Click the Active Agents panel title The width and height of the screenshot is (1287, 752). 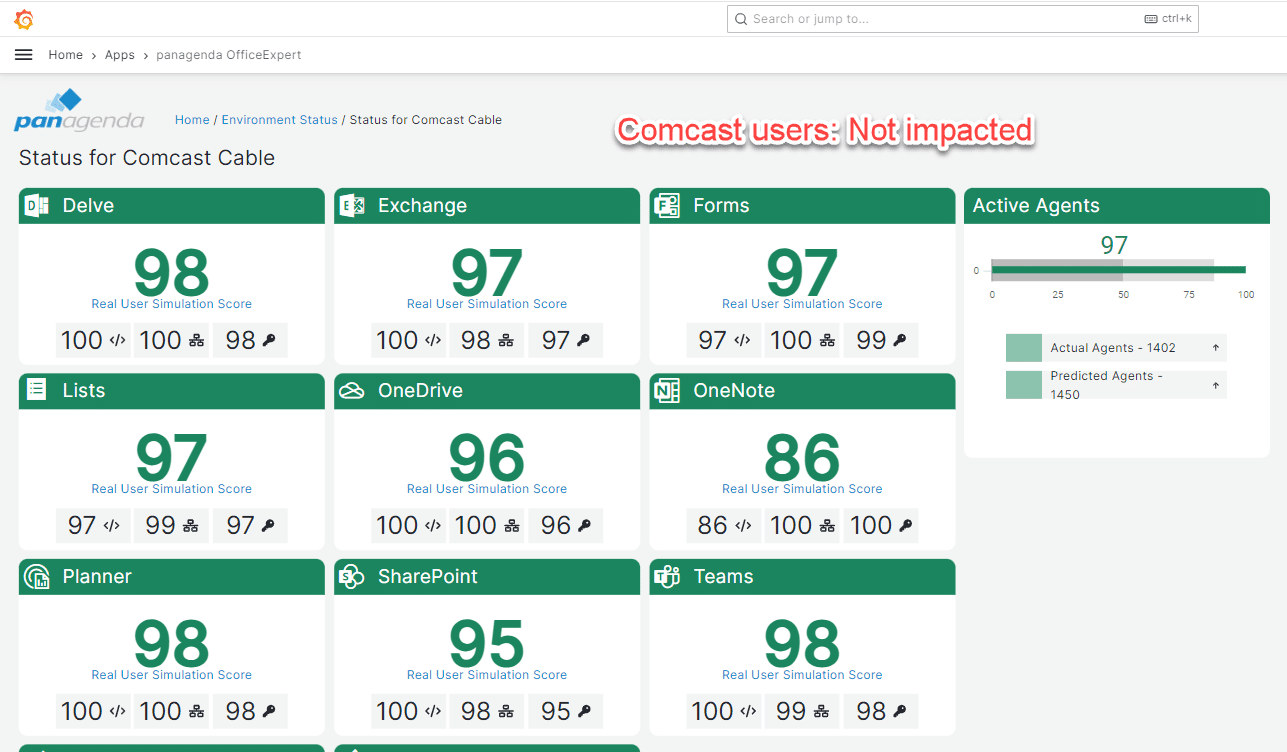tap(1036, 206)
